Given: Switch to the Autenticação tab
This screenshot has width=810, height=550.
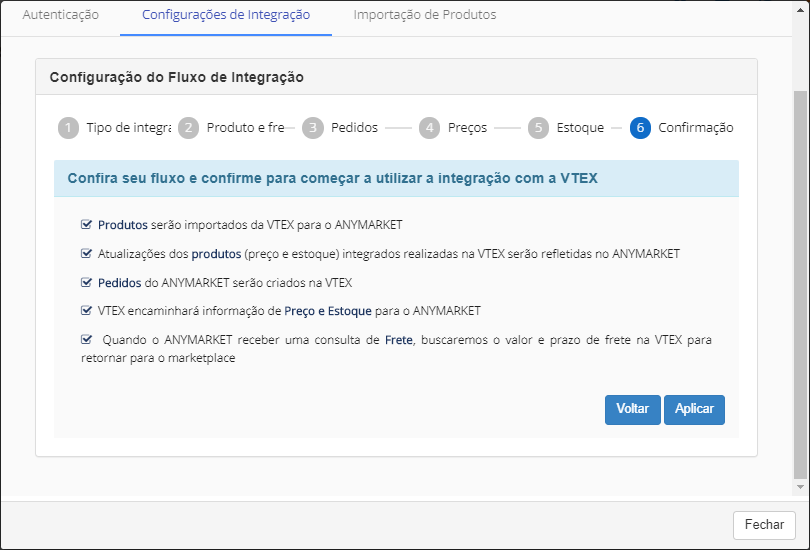Looking at the screenshot, I should 61,15.
